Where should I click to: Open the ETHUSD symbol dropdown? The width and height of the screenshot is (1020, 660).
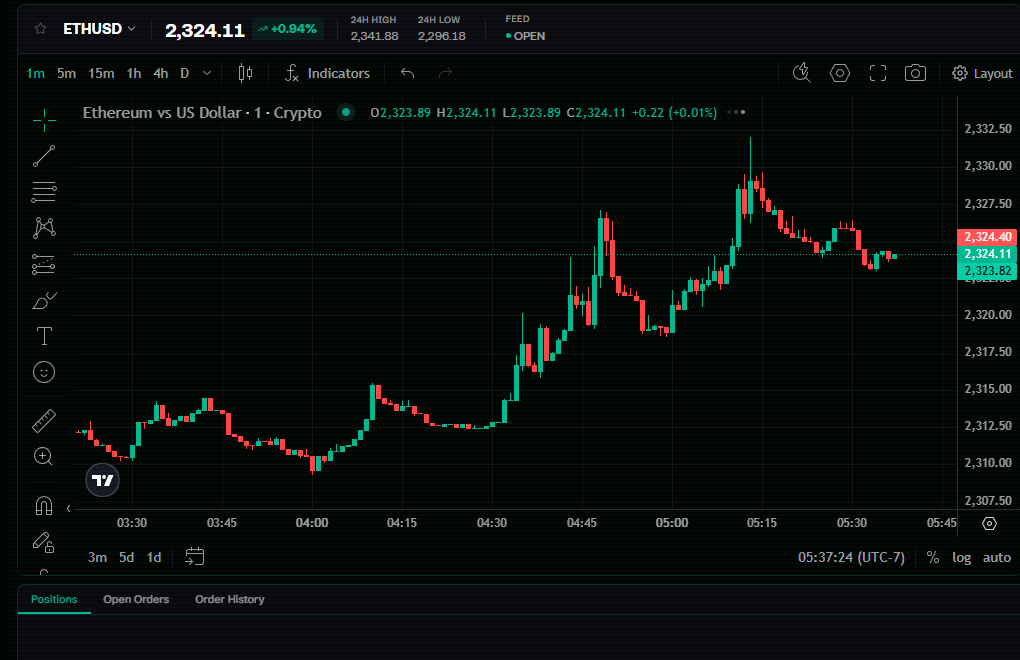click(100, 29)
